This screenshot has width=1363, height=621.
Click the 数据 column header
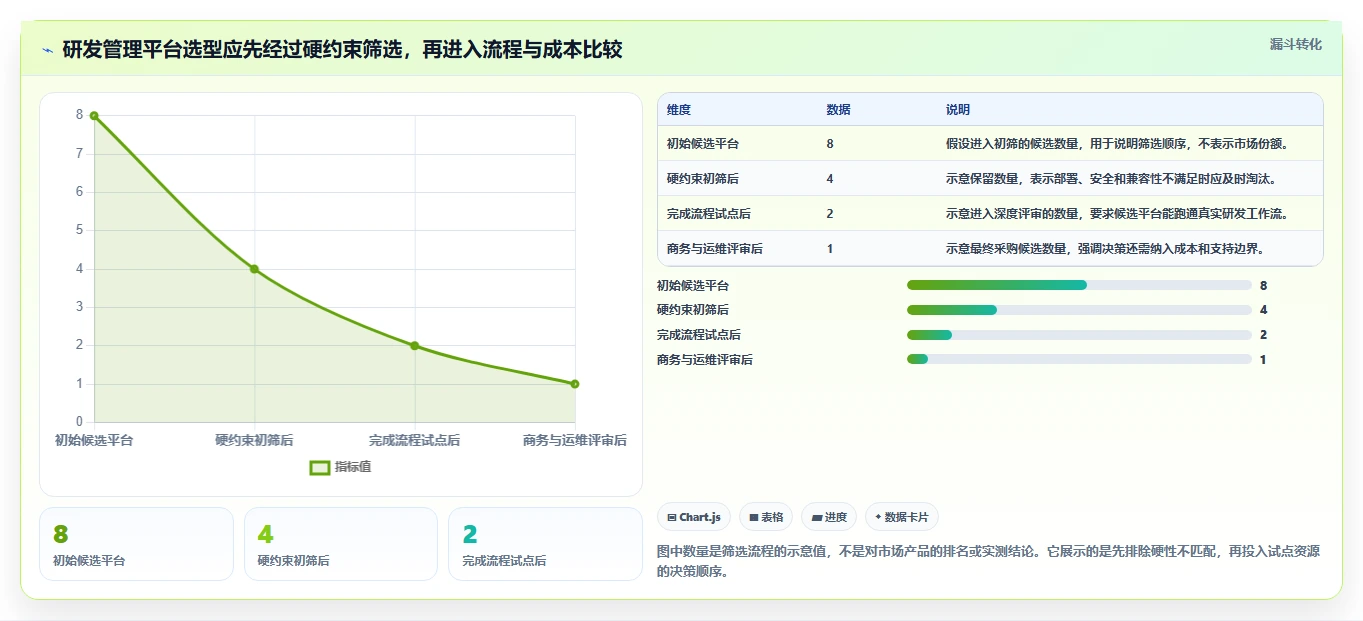point(839,110)
